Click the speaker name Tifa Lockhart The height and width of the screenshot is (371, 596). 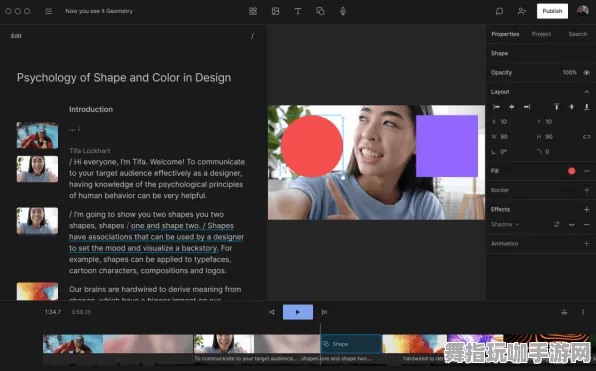click(x=90, y=151)
